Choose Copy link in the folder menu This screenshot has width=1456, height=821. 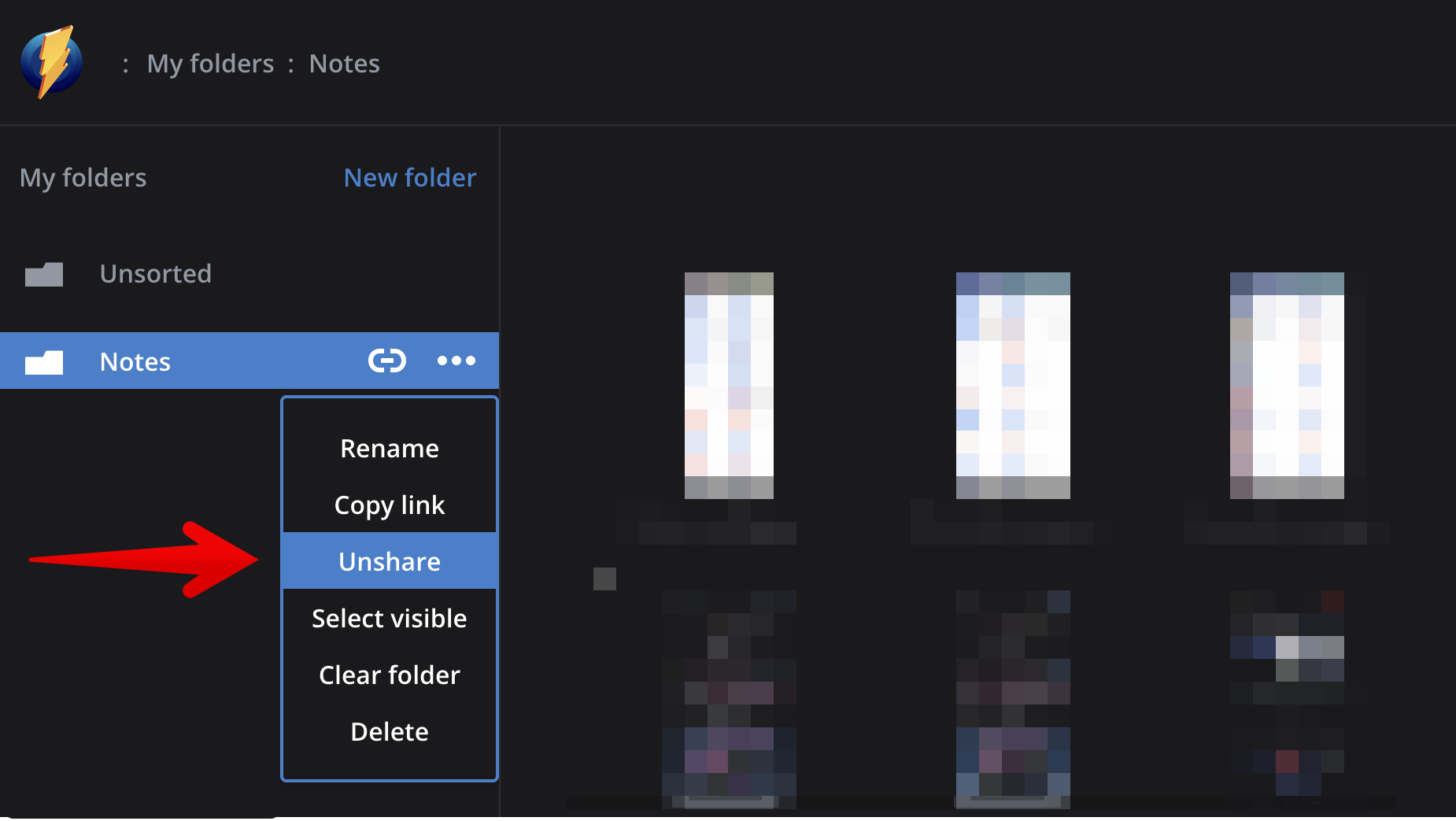[389, 505]
